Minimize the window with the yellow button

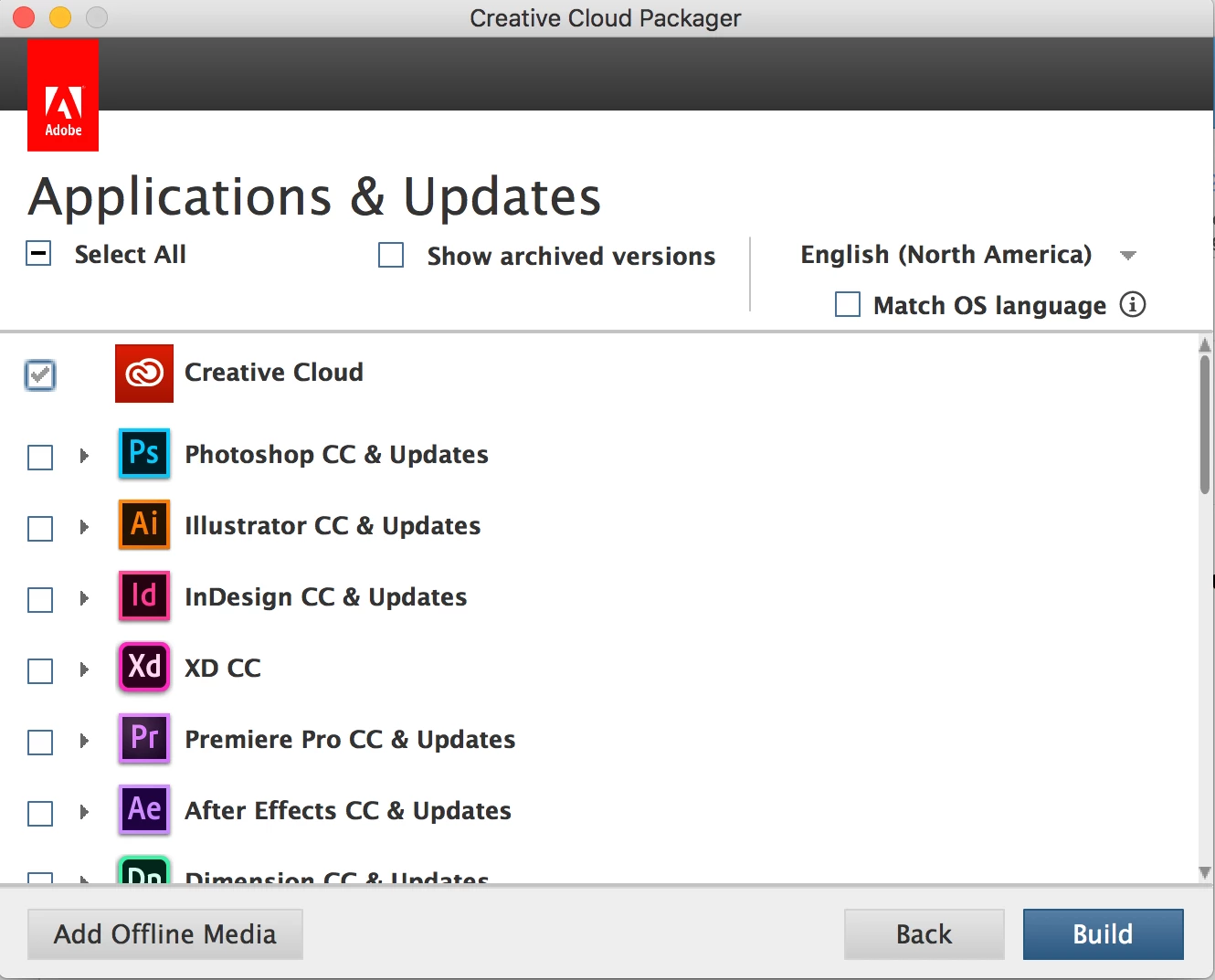[60, 17]
